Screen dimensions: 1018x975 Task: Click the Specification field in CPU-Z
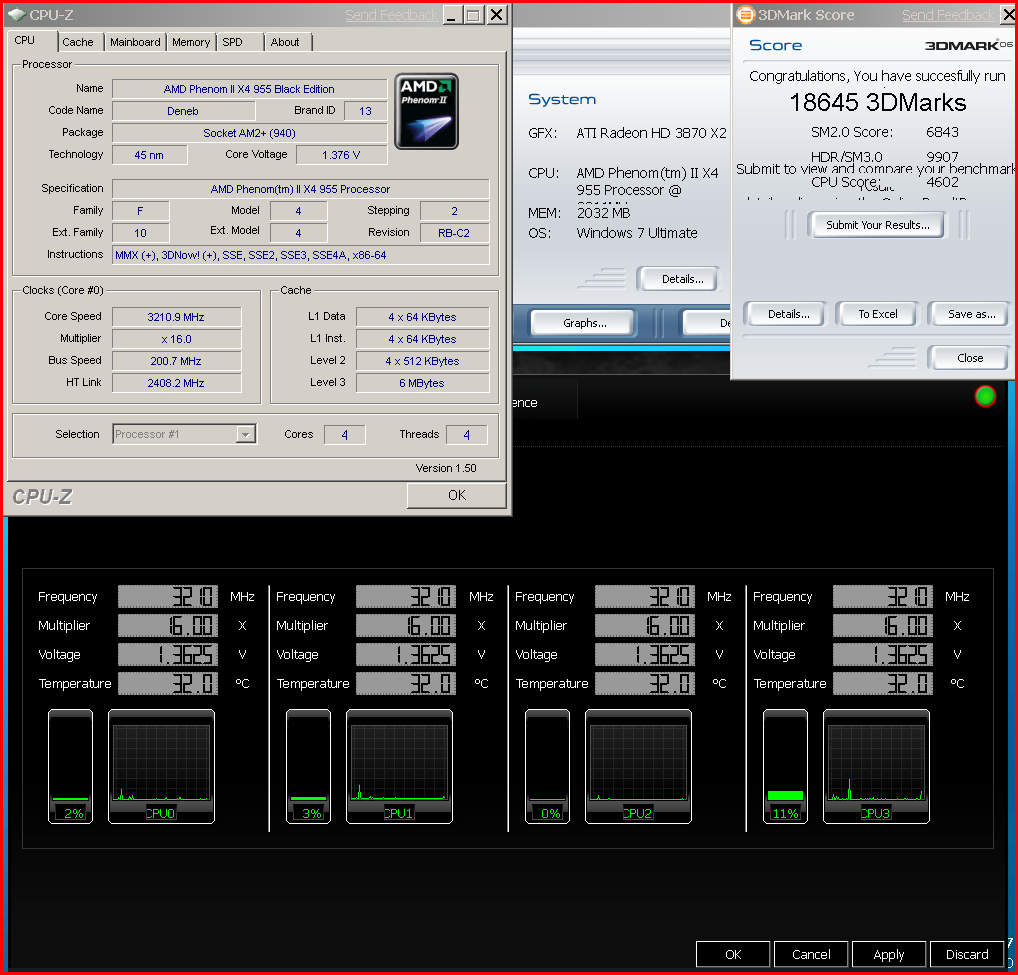point(301,189)
